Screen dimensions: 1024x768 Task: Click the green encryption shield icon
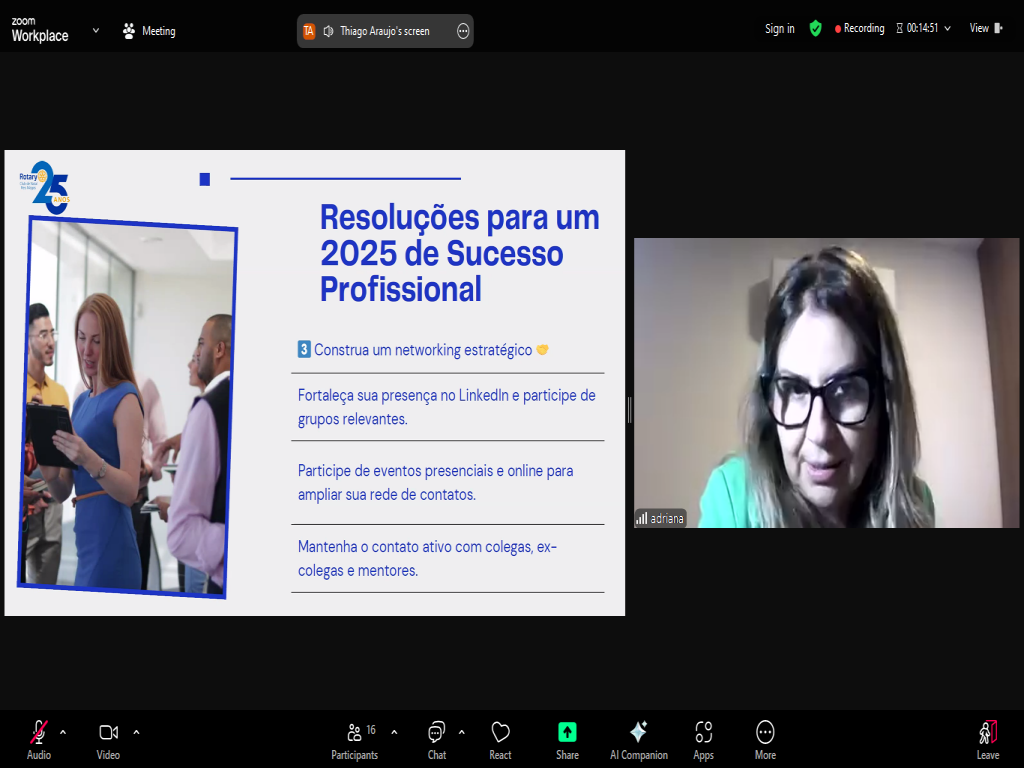(x=816, y=28)
